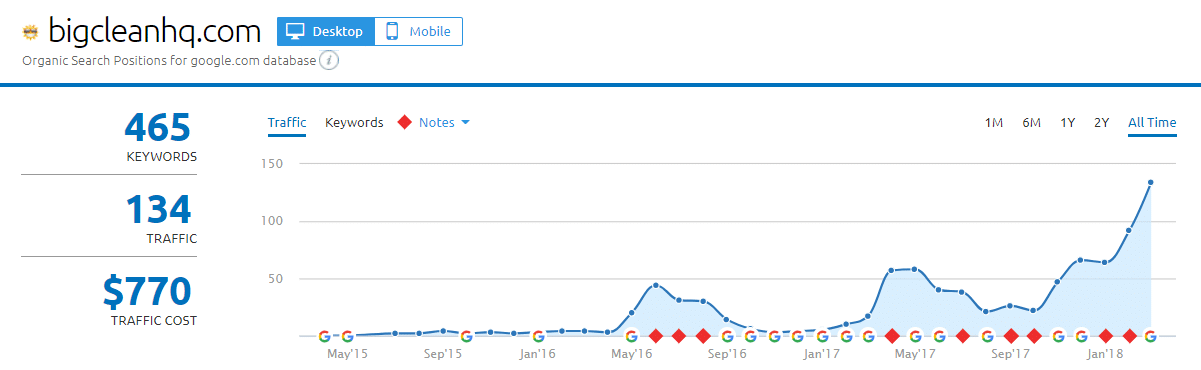Switch to Desktop view
Image resolution: width=1201 pixels, height=370 pixels.
click(326, 31)
